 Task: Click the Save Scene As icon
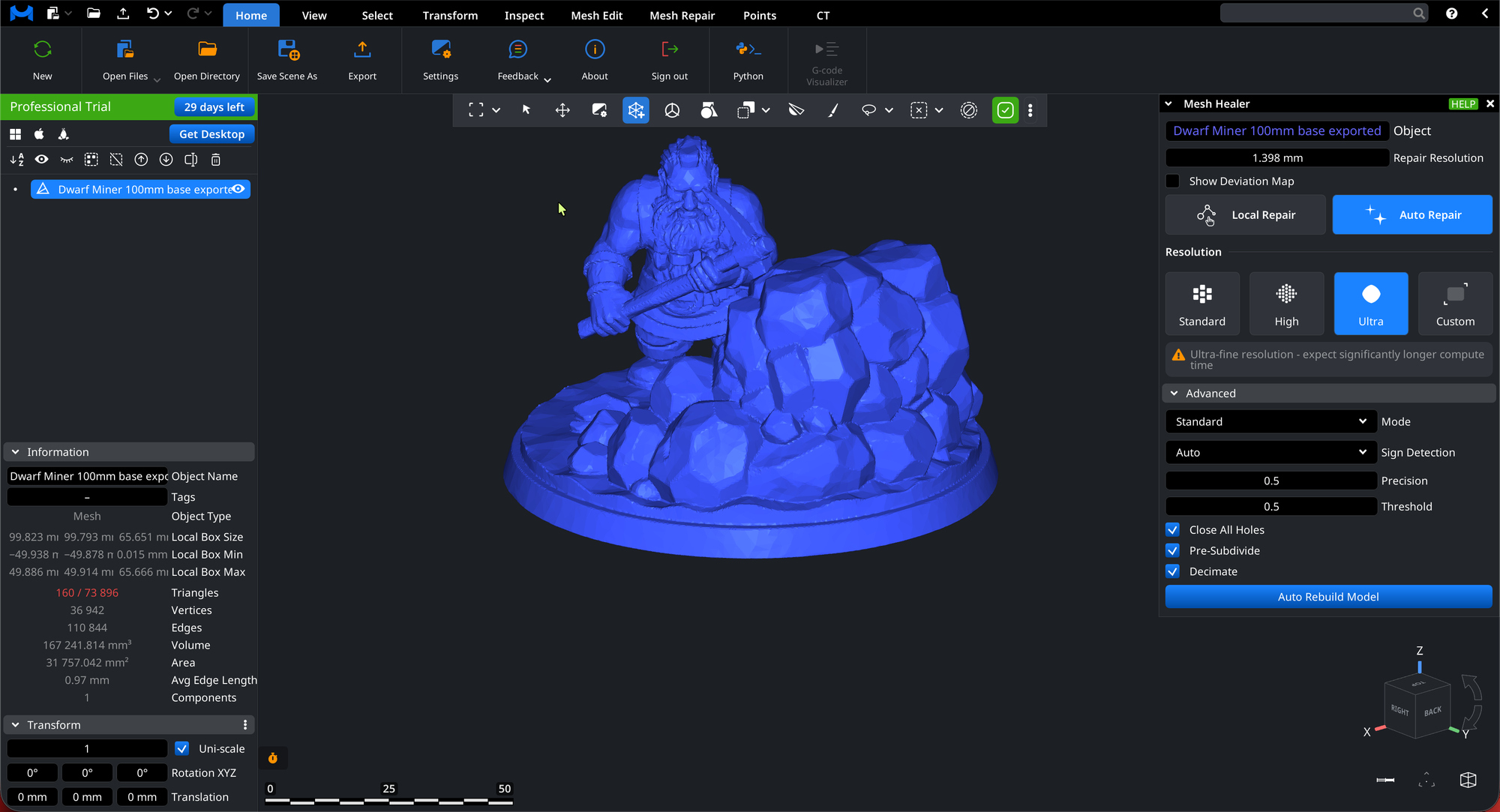click(287, 50)
